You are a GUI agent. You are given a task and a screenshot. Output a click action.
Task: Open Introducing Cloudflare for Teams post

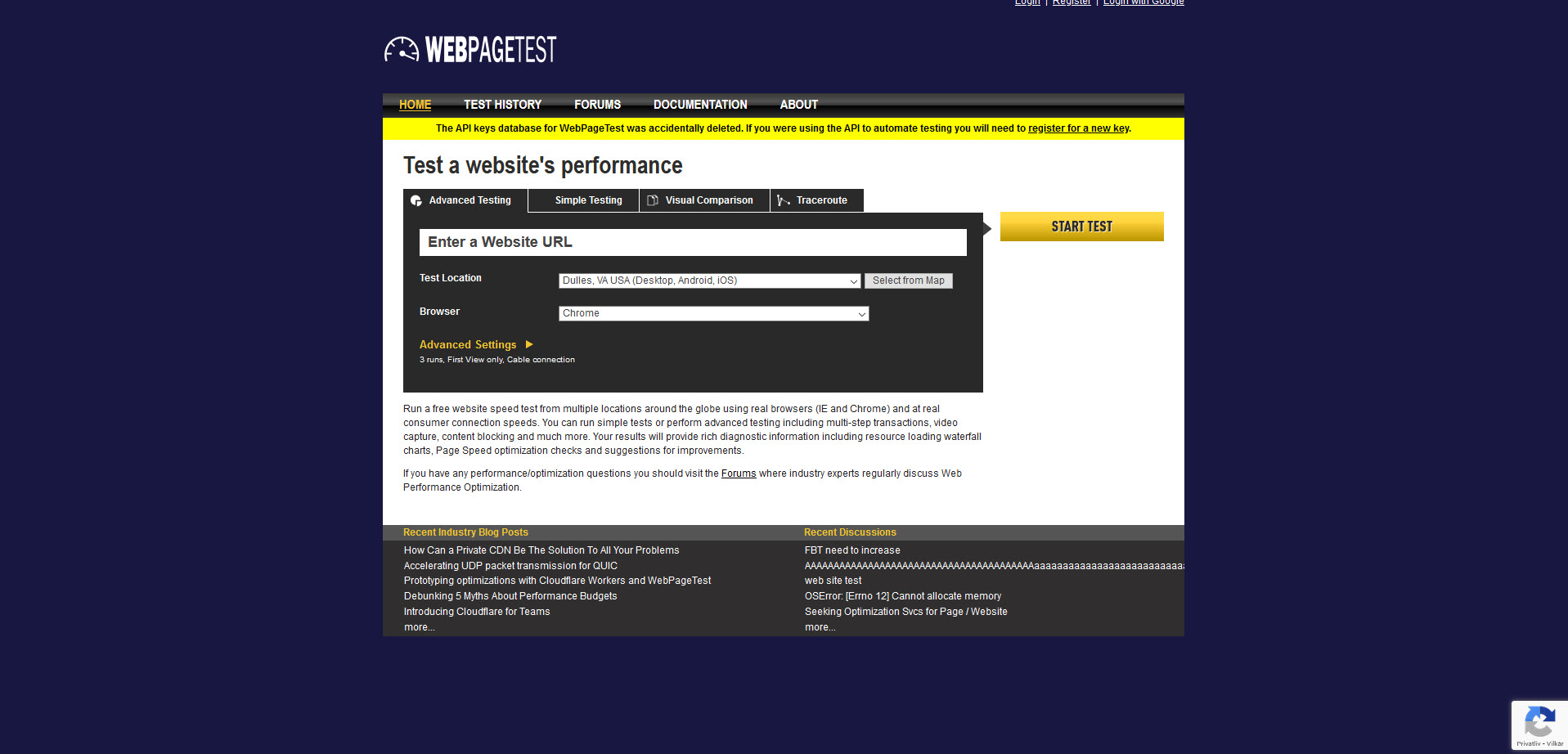click(477, 612)
